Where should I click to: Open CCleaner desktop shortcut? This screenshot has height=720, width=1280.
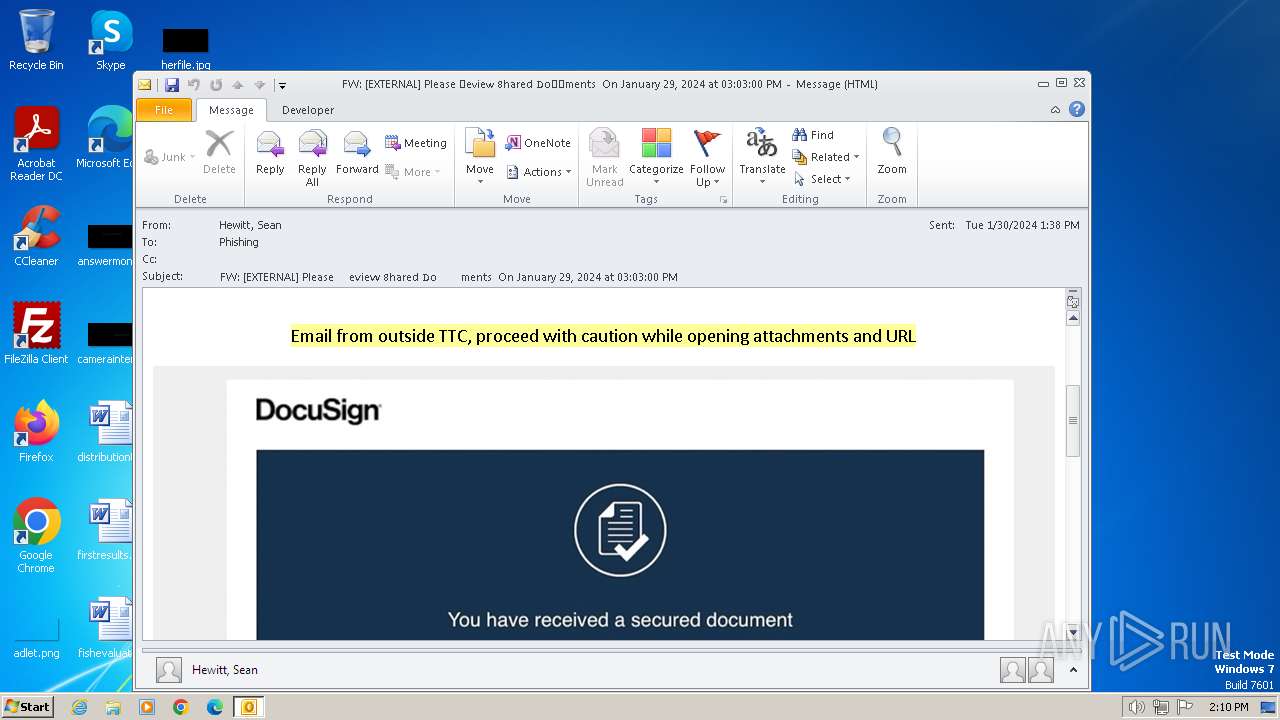tap(36, 235)
